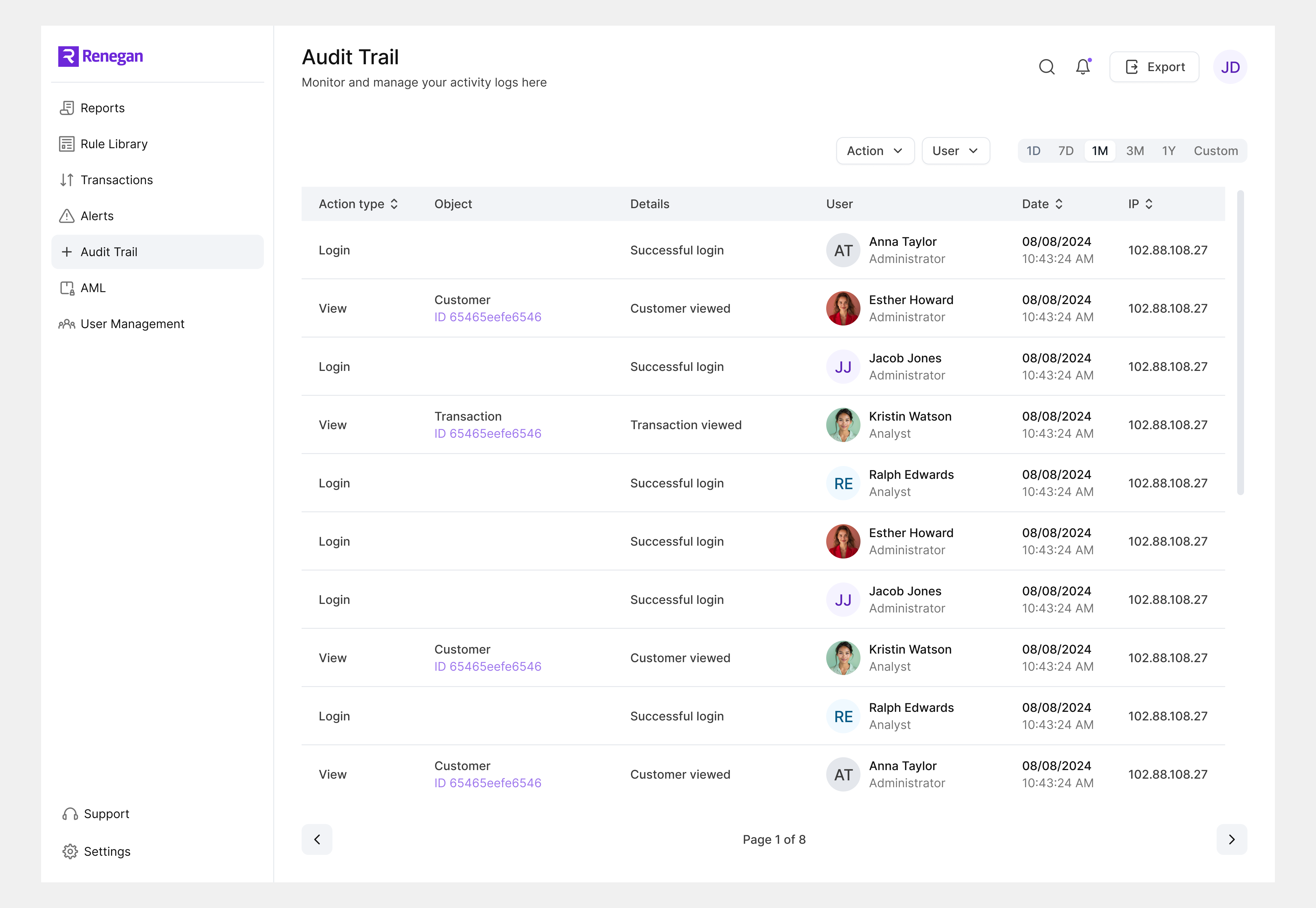Open notifications bell icon
This screenshot has height=908, width=1316.
(x=1083, y=67)
